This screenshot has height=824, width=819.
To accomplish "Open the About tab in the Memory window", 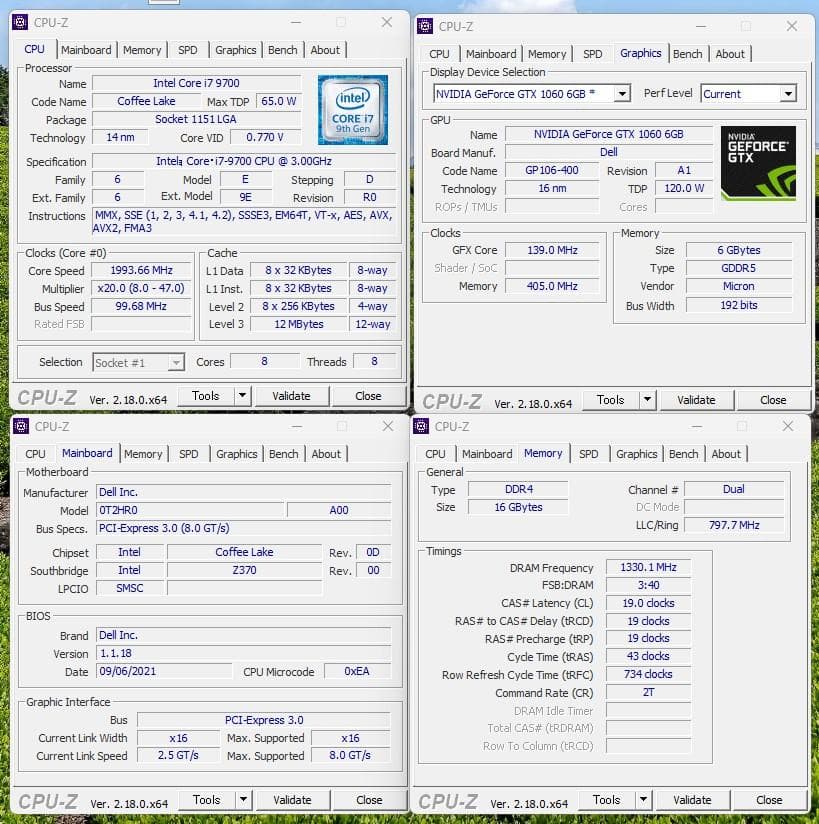I will coord(726,454).
